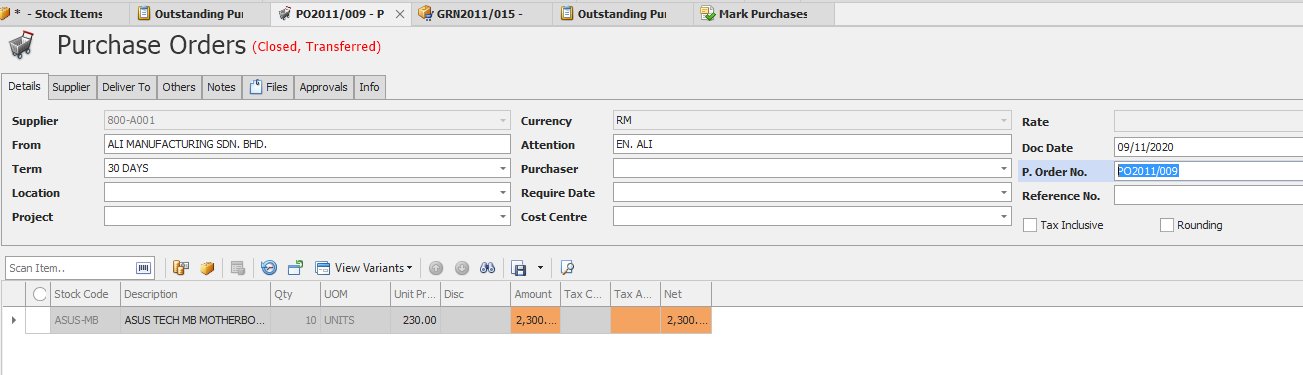
Task: Click the save layout floppy disk icon
Action: [519, 268]
